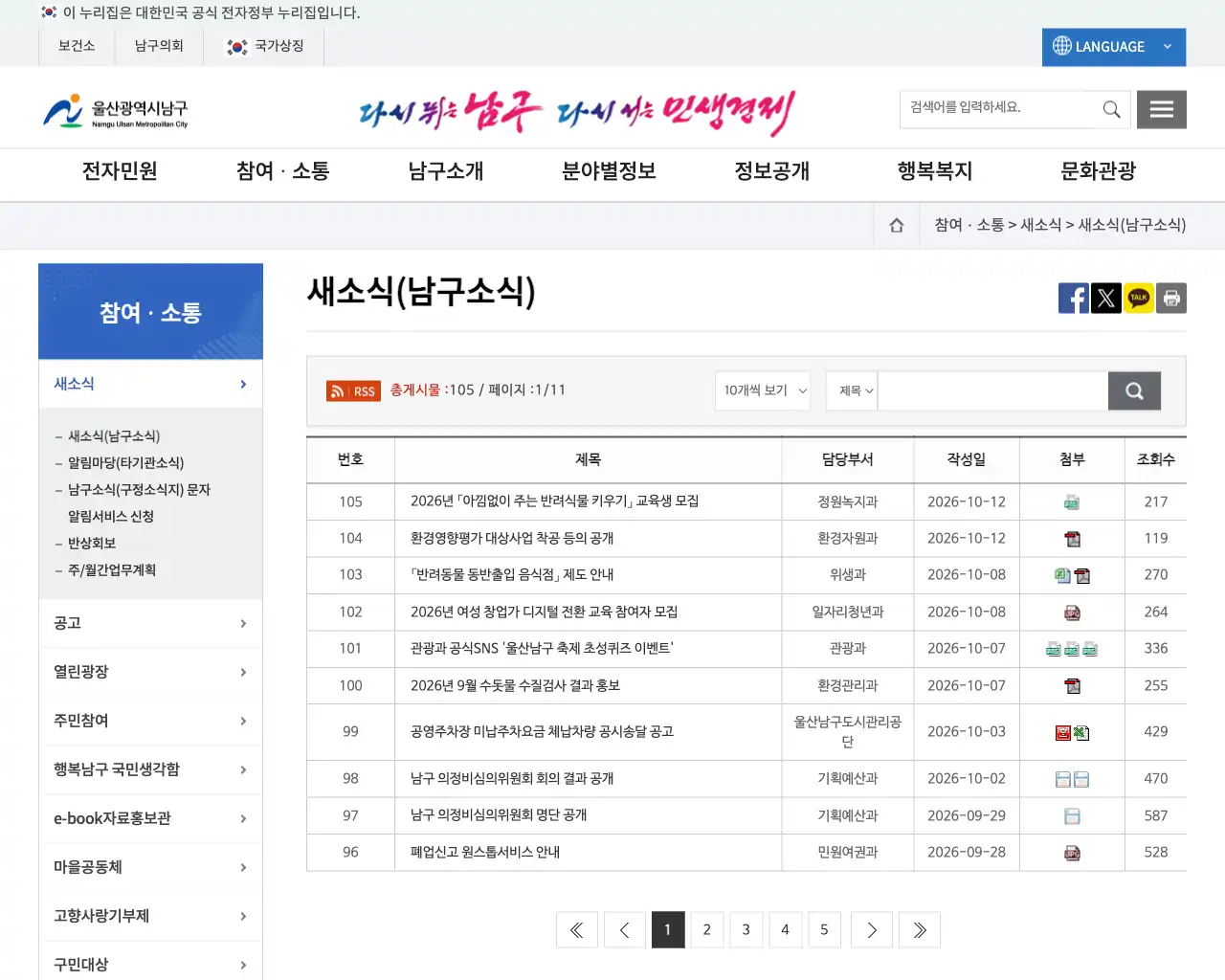
Task: Click the home breadcrumb icon
Action: tap(897, 225)
